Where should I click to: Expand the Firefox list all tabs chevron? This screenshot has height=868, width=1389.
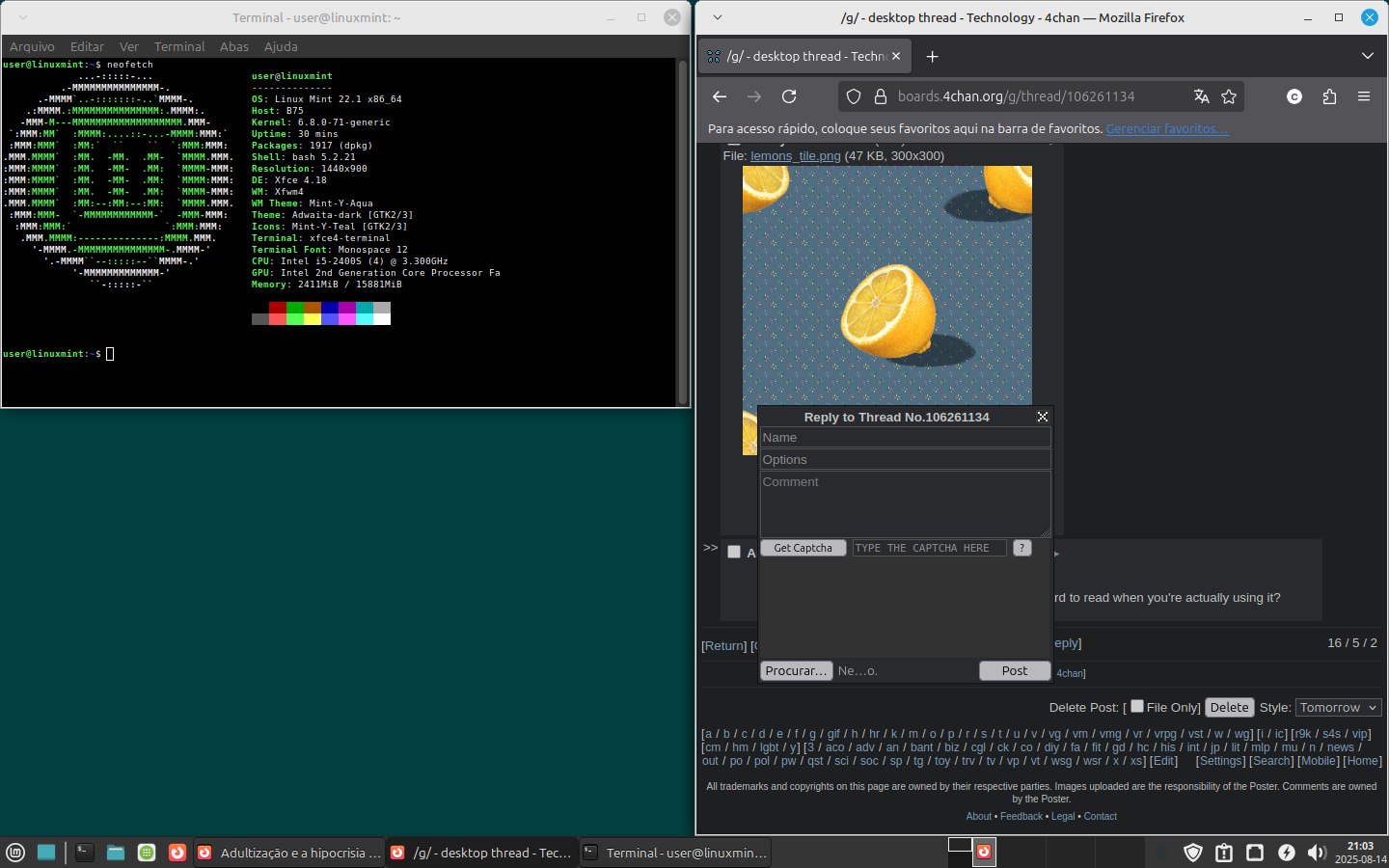[x=1367, y=56]
